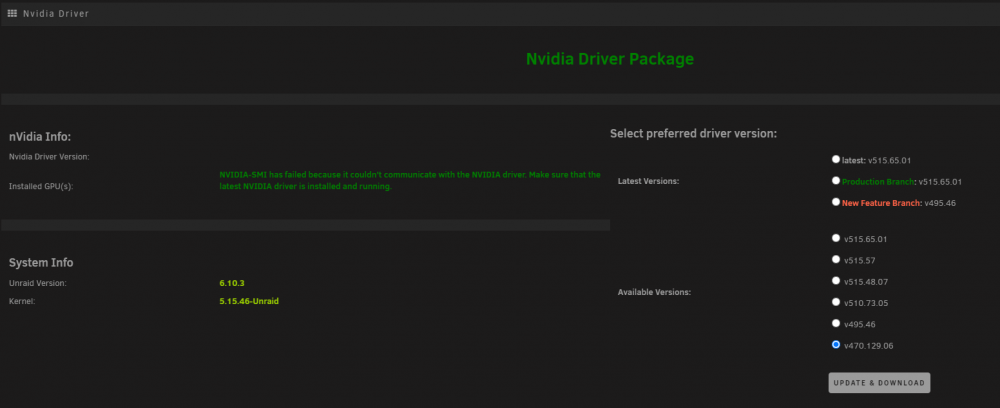Click the kernel value 5.15.46-Unraid
The height and width of the screenshot is (408, 1000).
pyautogui.click(x=249, y=301)
